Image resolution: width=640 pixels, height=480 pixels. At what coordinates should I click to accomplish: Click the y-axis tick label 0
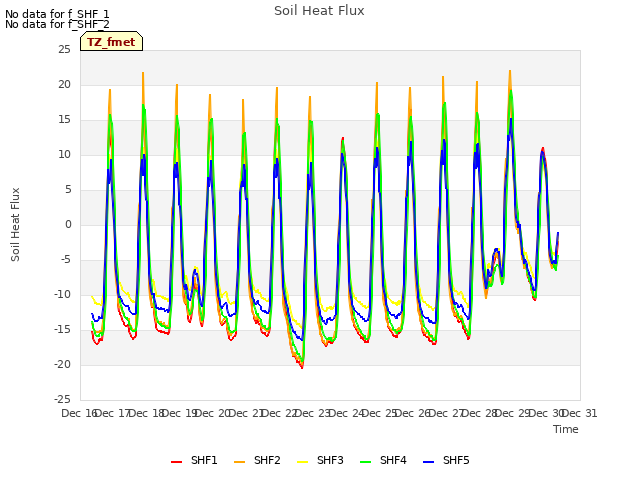tap(68, 224)
